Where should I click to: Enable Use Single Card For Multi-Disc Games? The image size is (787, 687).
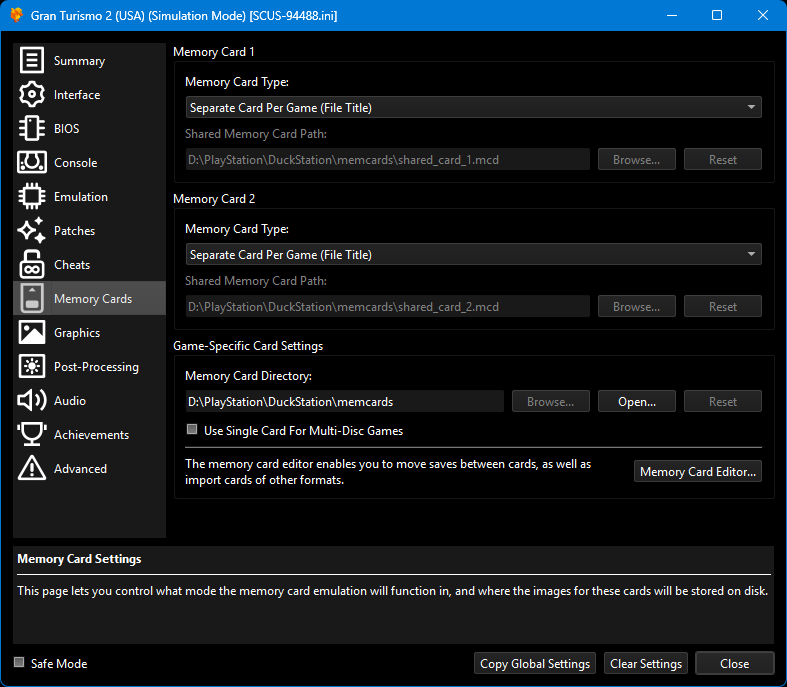tap(193, 431)
